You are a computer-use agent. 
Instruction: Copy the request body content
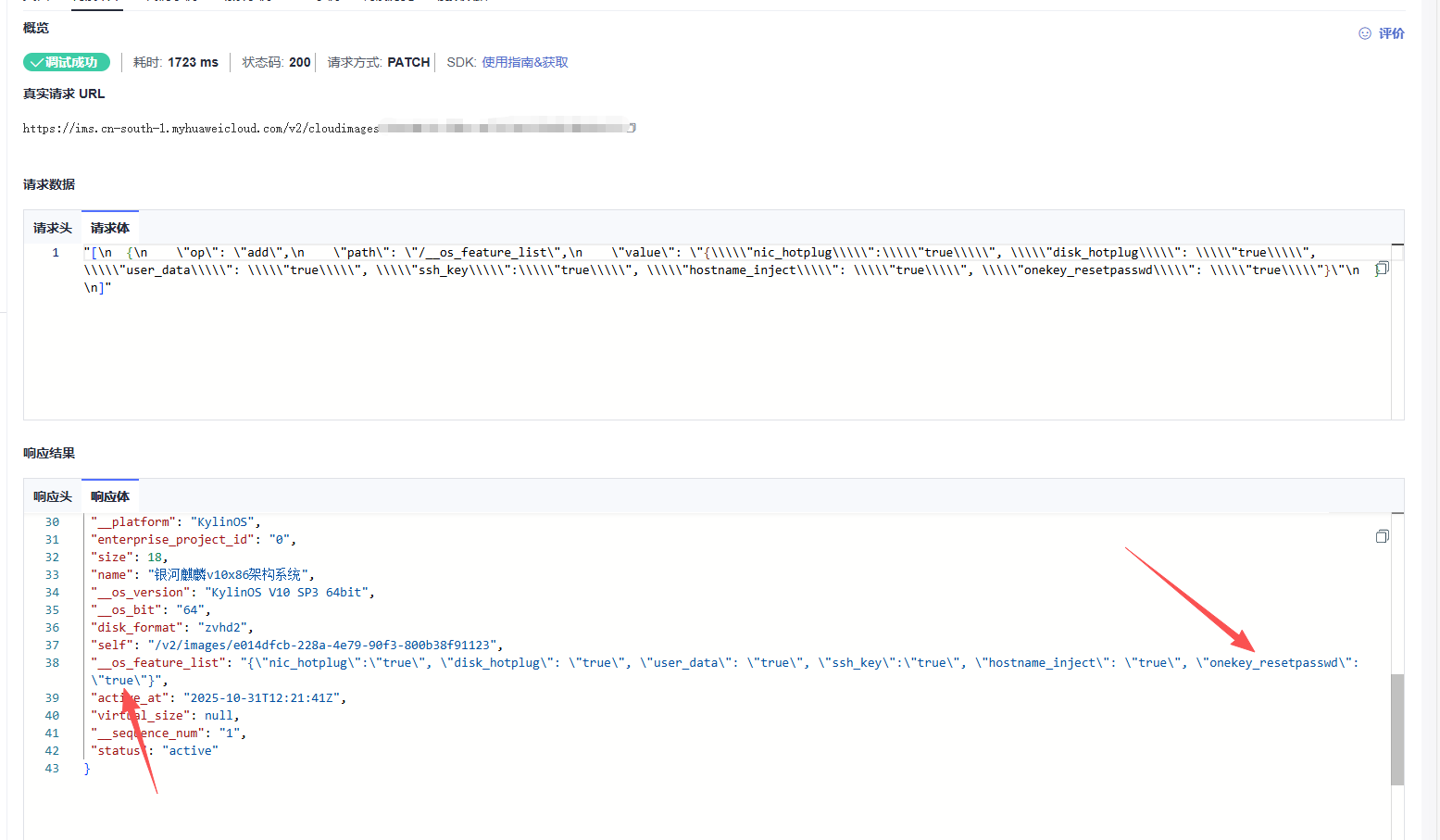point(1382,269)
